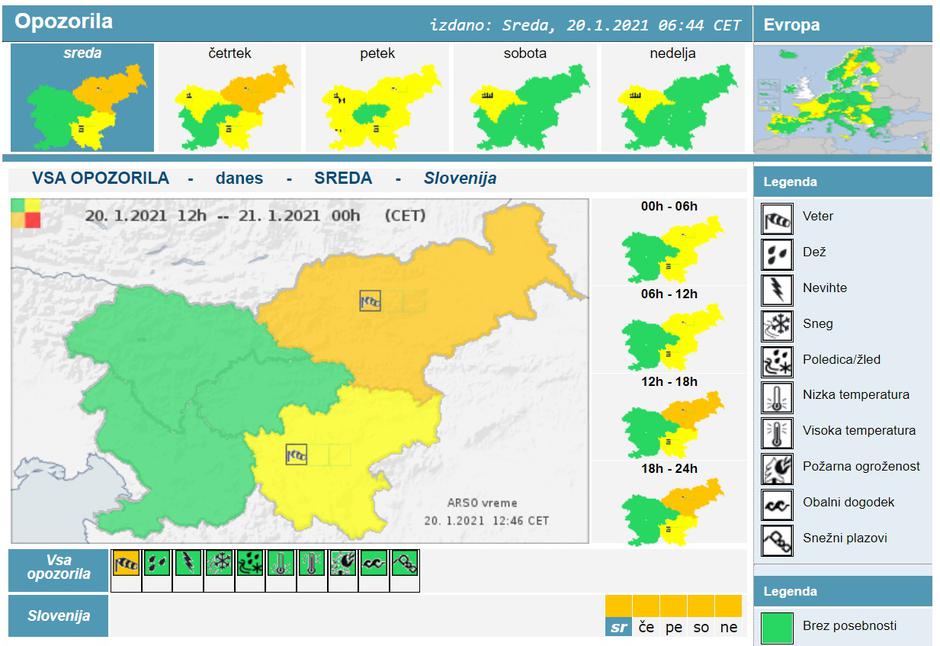This screenshot has width=940, height=646.
Task: Select the wind warning icon in the bottom filter row
Action: [126, 564]
